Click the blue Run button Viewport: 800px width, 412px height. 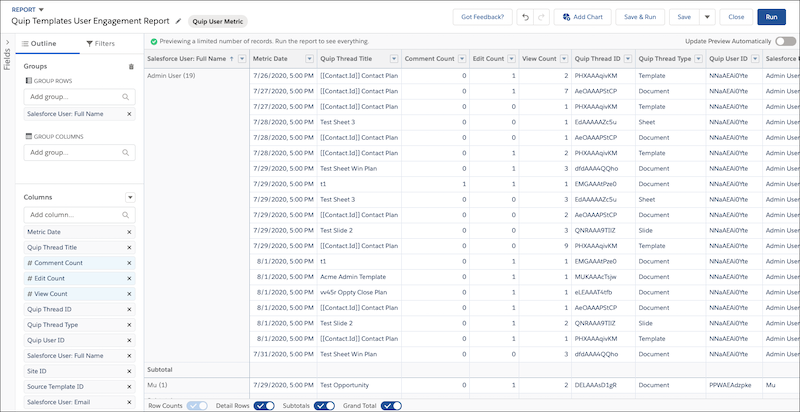coord(771,17)
